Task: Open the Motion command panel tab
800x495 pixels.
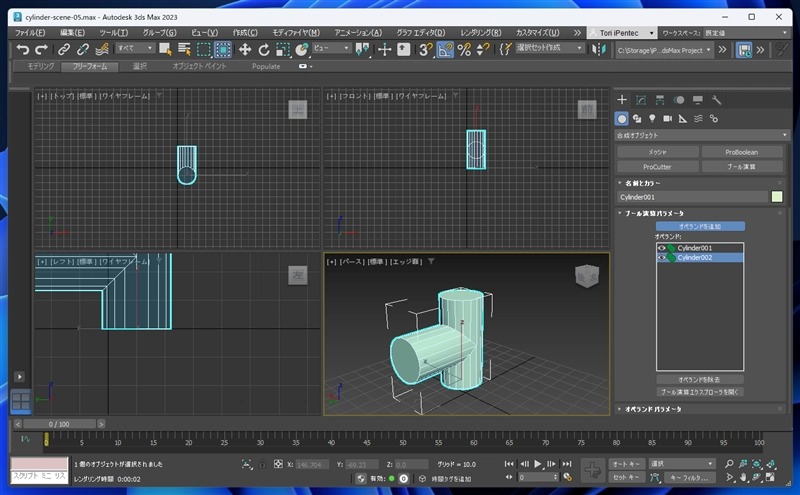Action: tap(679, 100)
